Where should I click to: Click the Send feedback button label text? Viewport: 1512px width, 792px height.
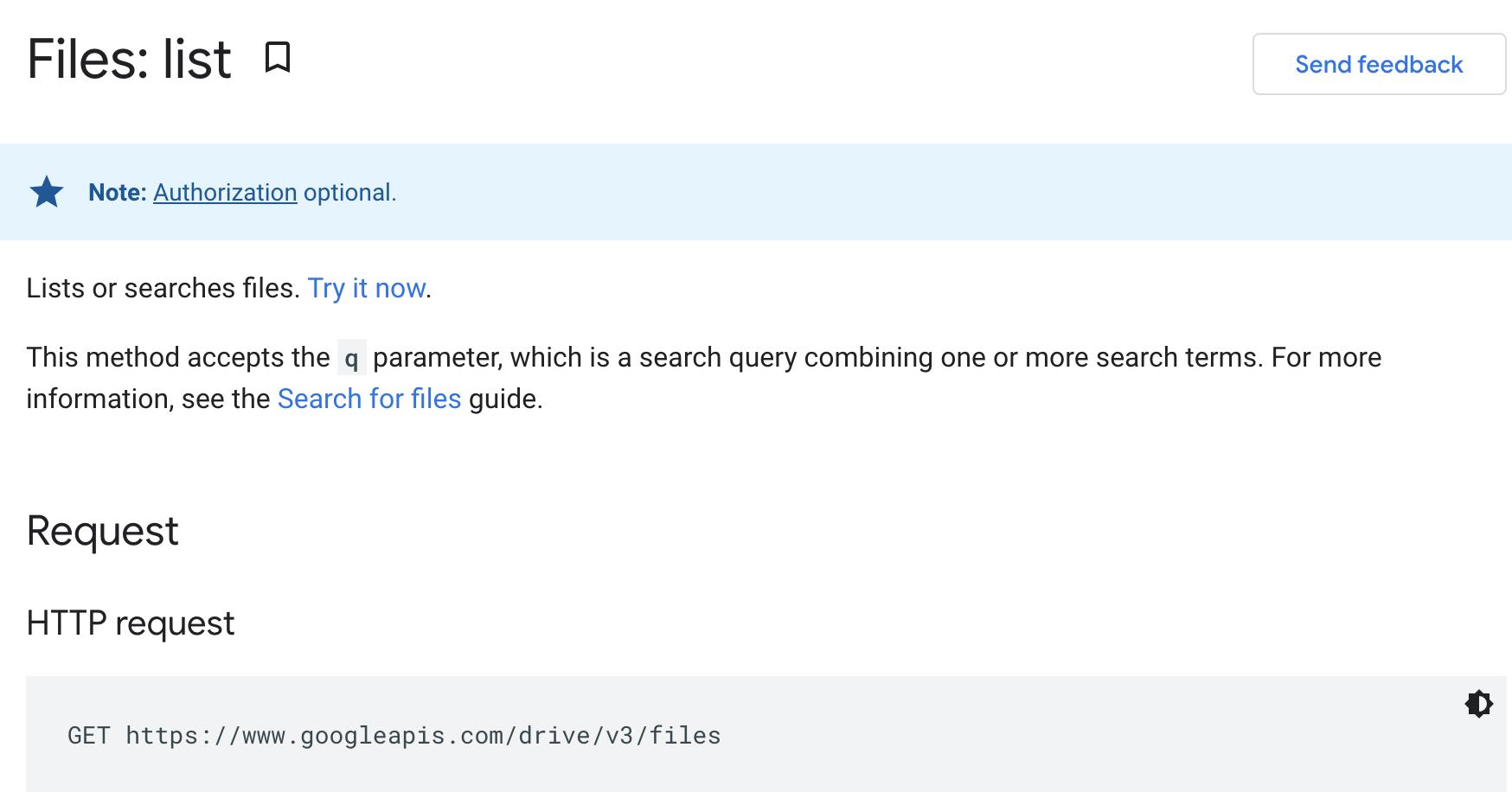pyautogui.click(x=1379, y=64)
